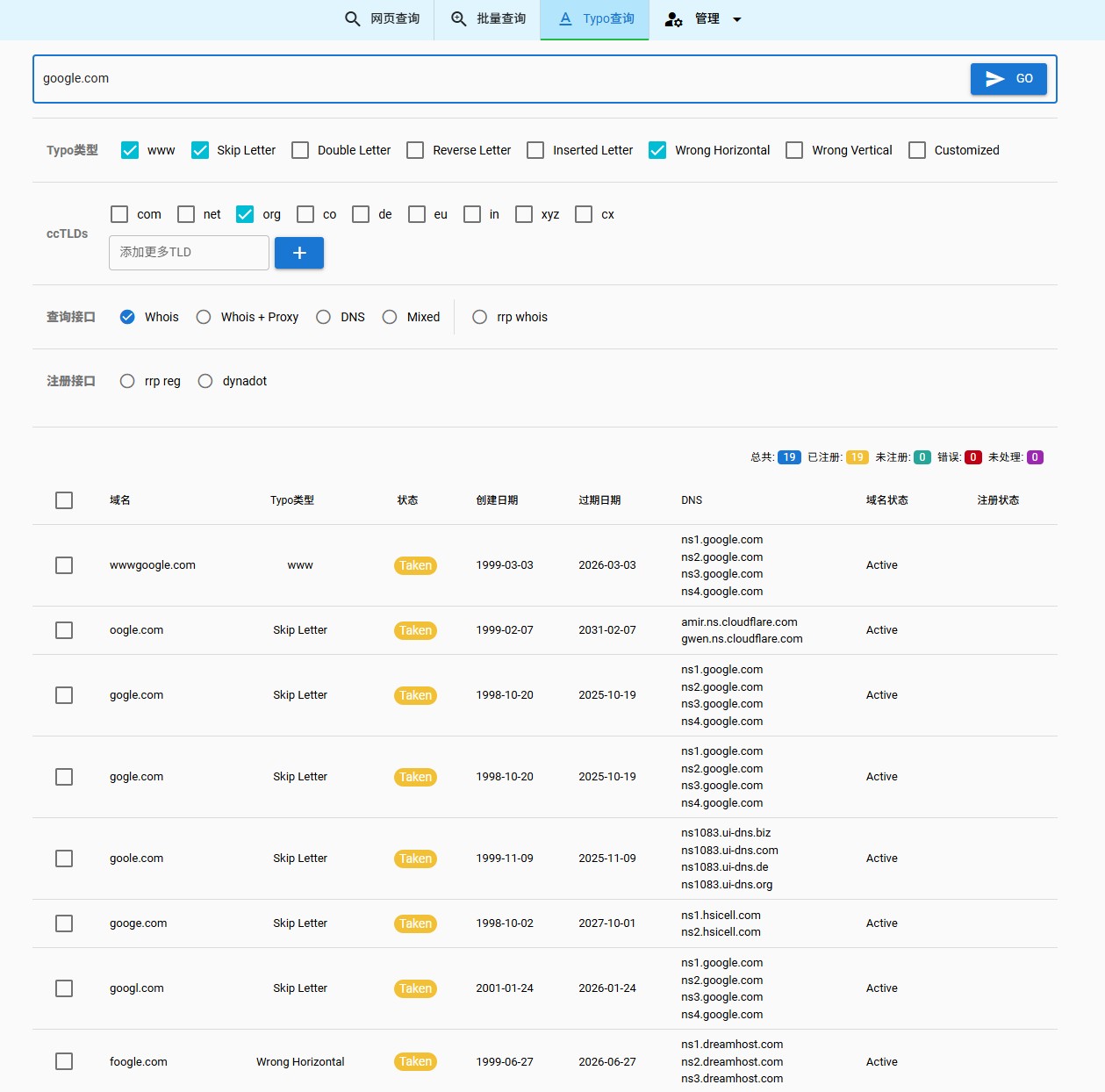Screen dimensions: 1105x1092
Task: Enable the Double Letter typo checkbox
Action: coord(300,150)
